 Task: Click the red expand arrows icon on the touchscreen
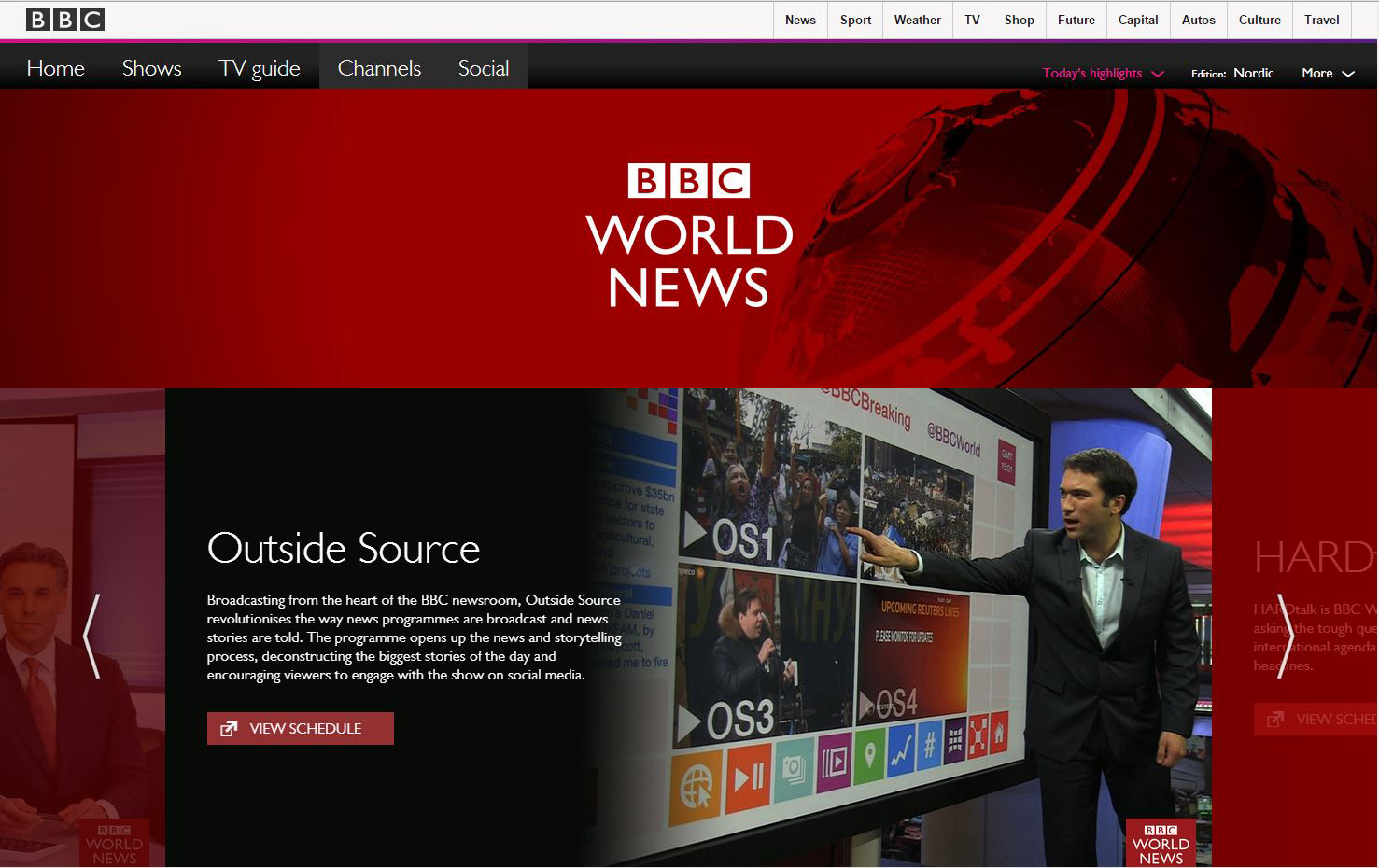point(978,737)
